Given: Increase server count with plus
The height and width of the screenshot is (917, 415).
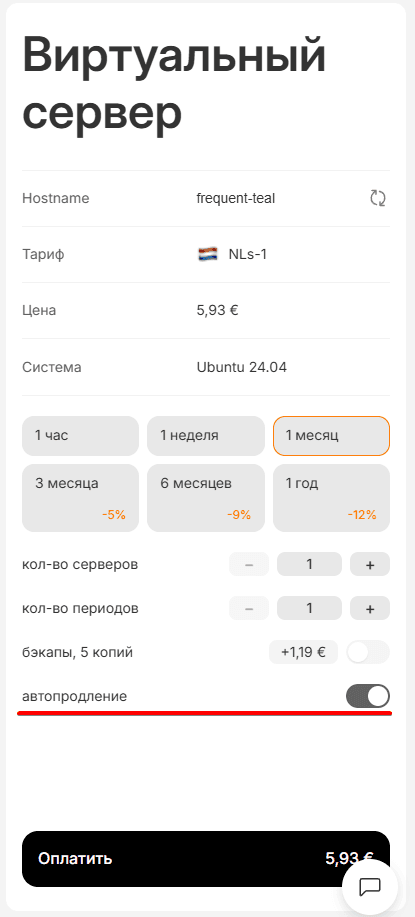Looking at the screenshot, I should click(x=370, y=564).
